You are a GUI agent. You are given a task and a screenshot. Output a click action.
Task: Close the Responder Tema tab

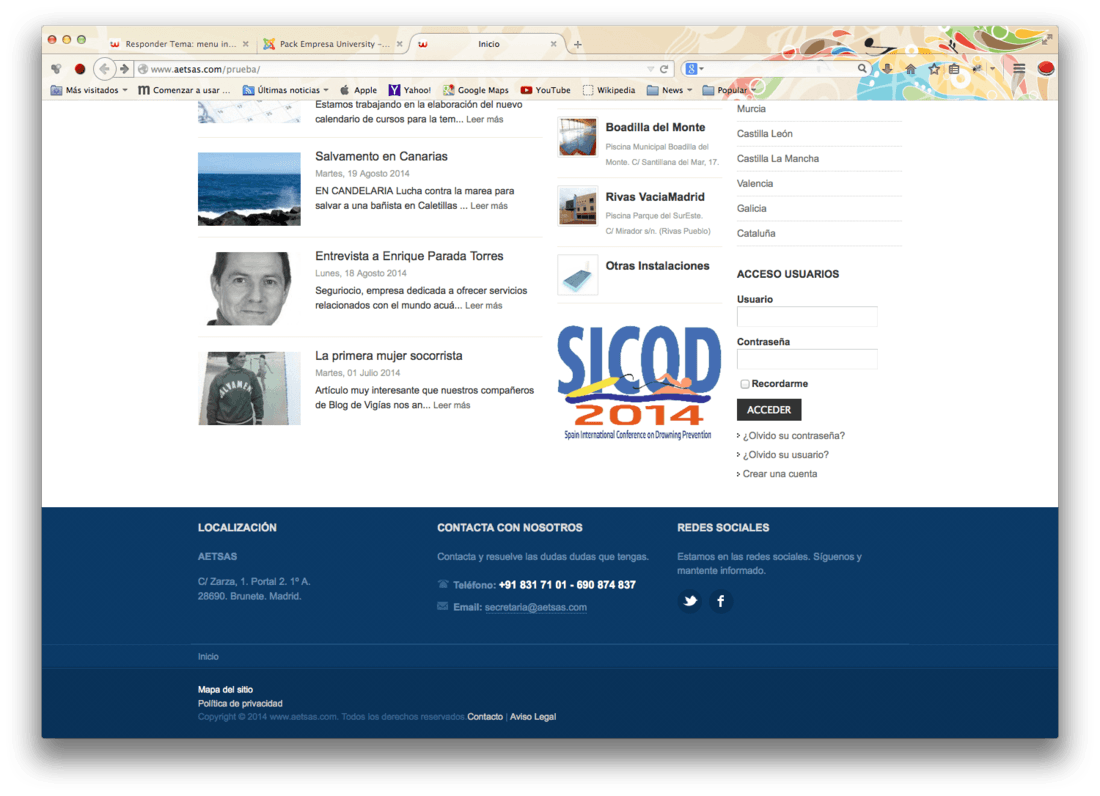[246, 43]
